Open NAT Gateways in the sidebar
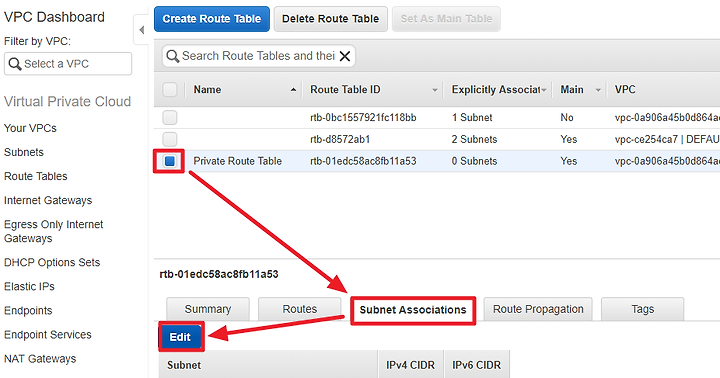Screen dimensions: 720x378 40,359
